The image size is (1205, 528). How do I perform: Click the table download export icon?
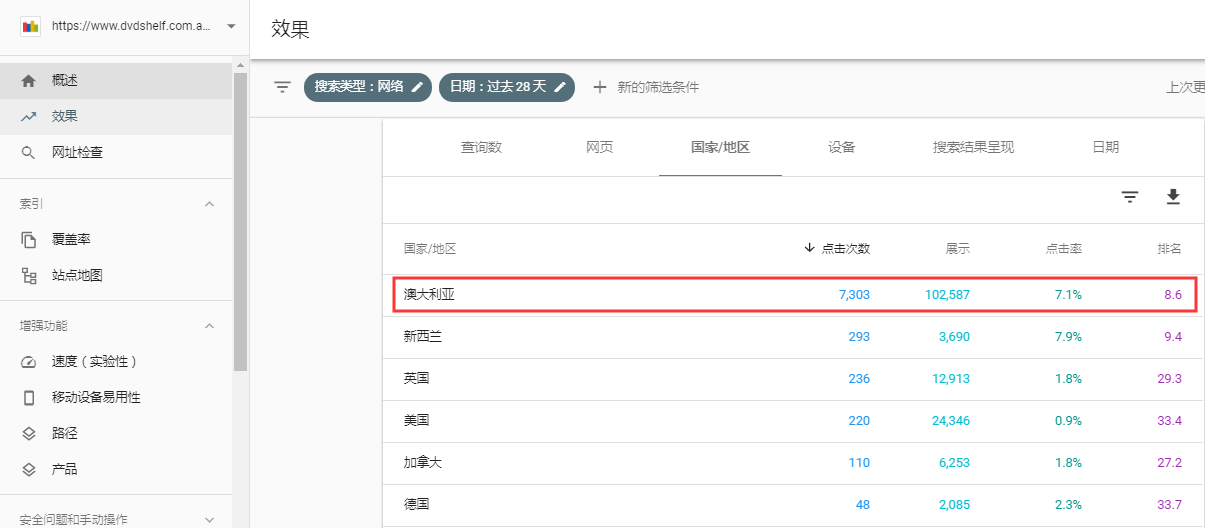click(1173, 197)
